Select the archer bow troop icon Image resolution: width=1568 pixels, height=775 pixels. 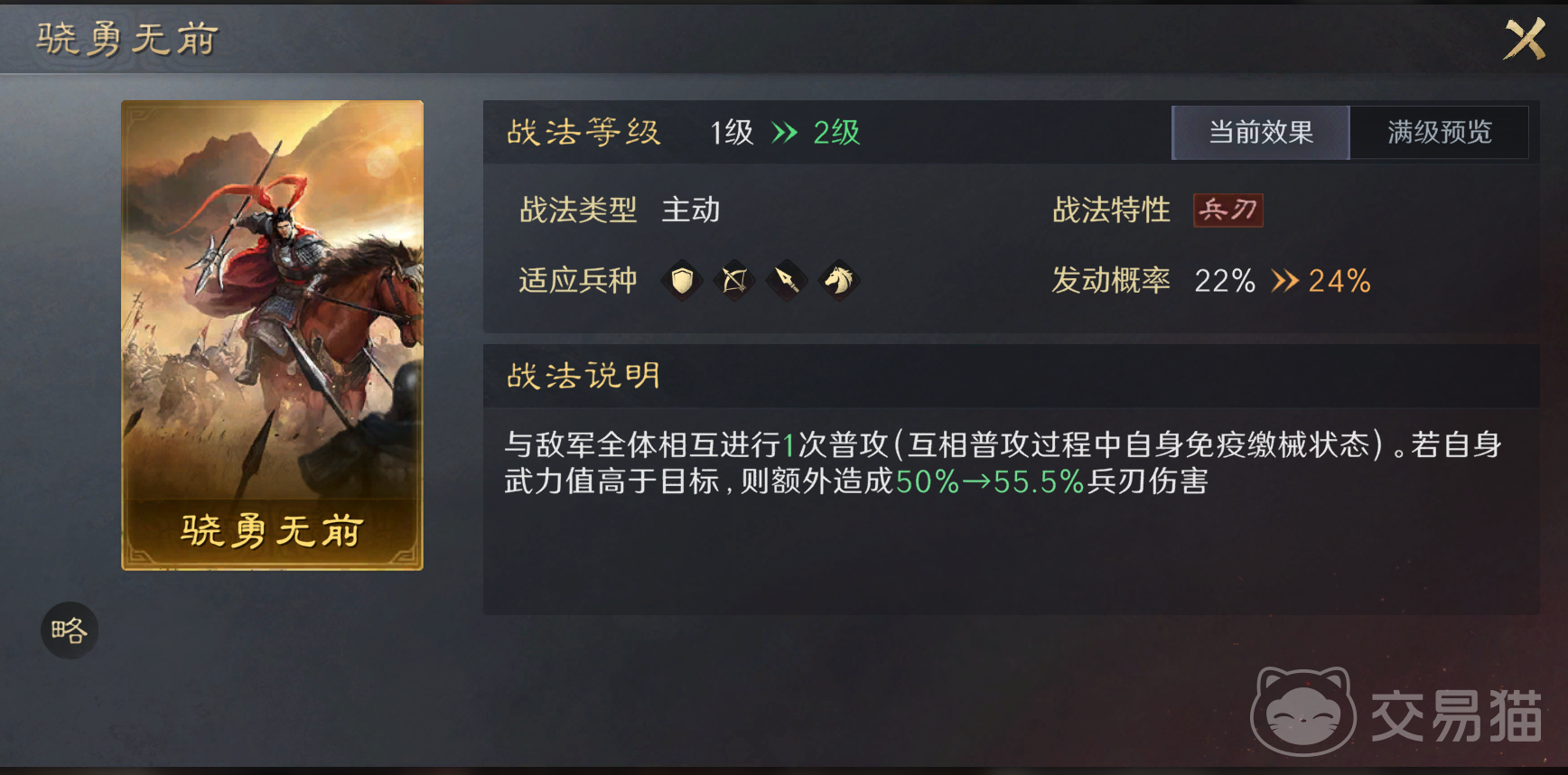point(735,281)
